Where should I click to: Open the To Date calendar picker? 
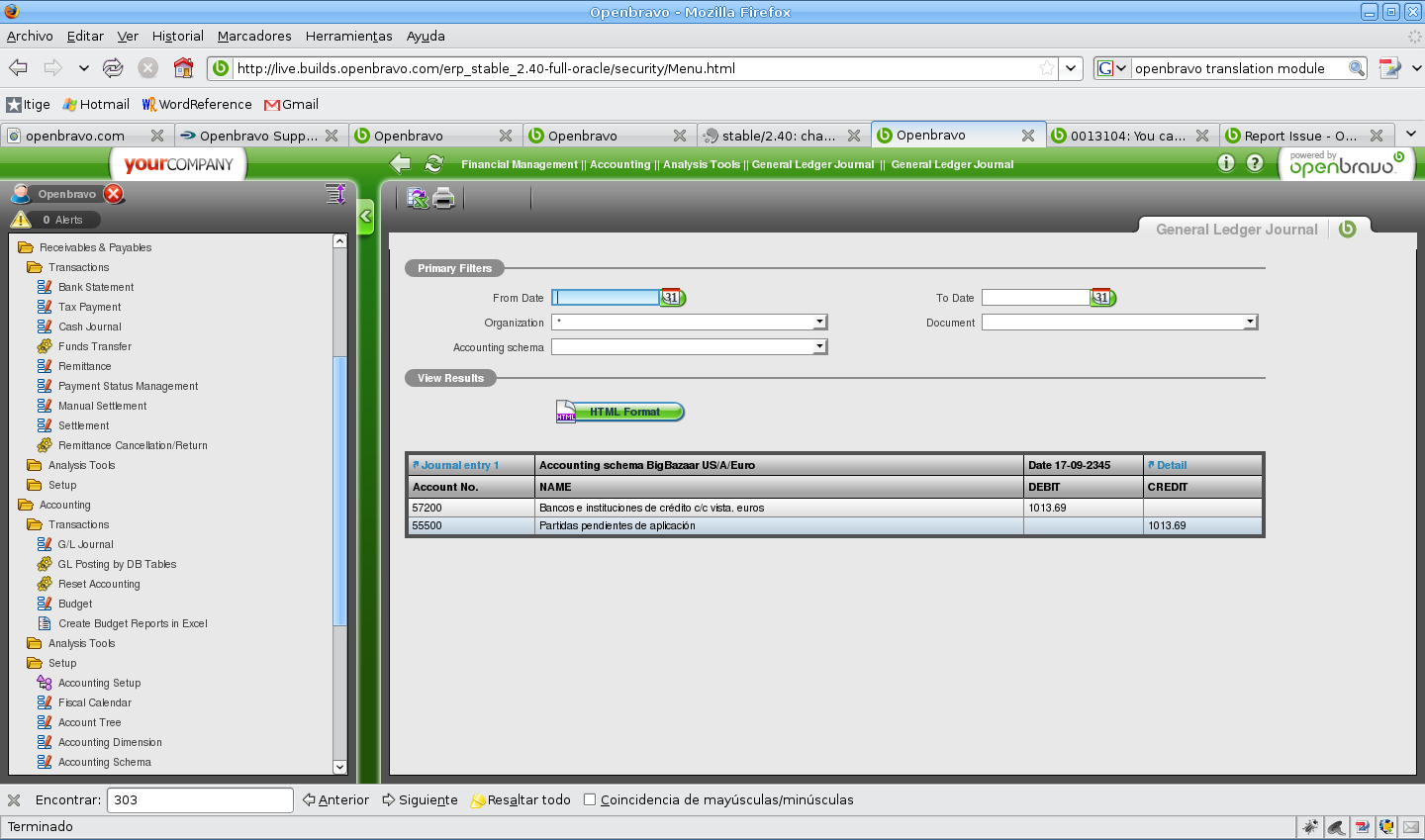click(1102, 298)
